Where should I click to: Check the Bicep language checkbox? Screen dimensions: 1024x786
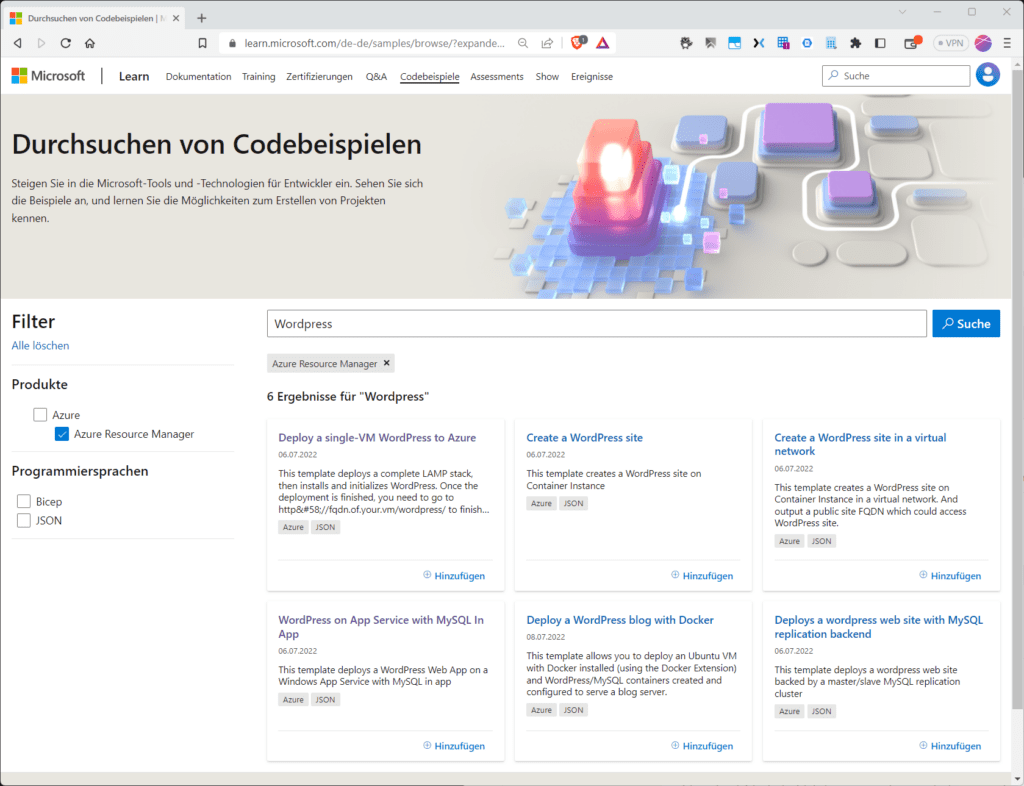pyautogui.click(x=24, y=501)
